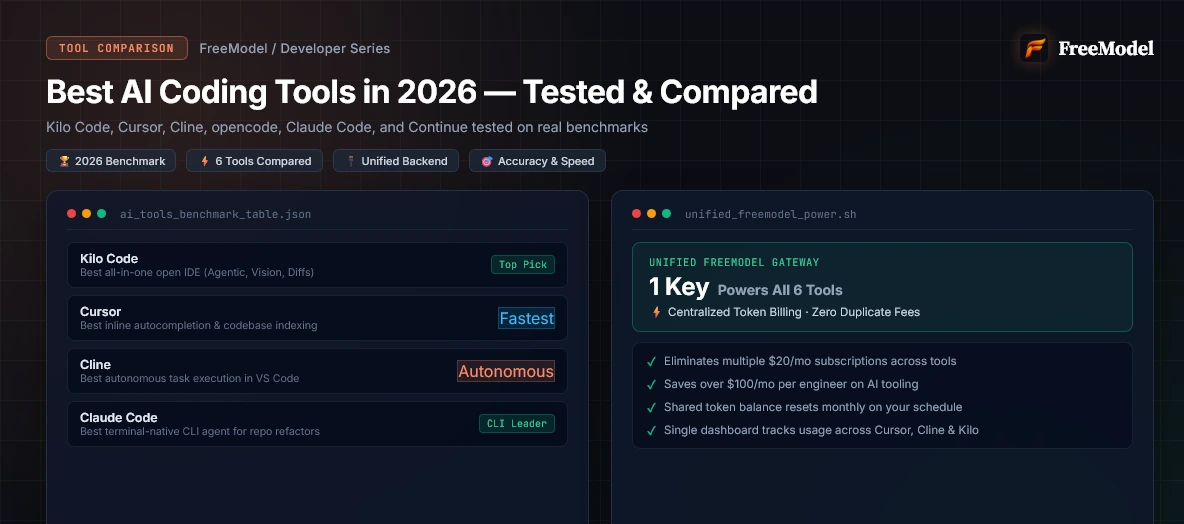Select the Unified Backend tag
Image resolution: width=1184 pixels, height=524 pixels.
pos(396,161)
